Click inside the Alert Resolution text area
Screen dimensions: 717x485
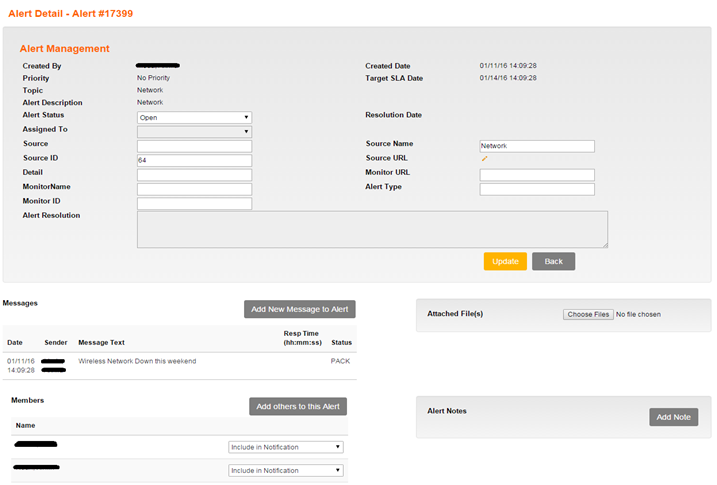click(372, 229)
